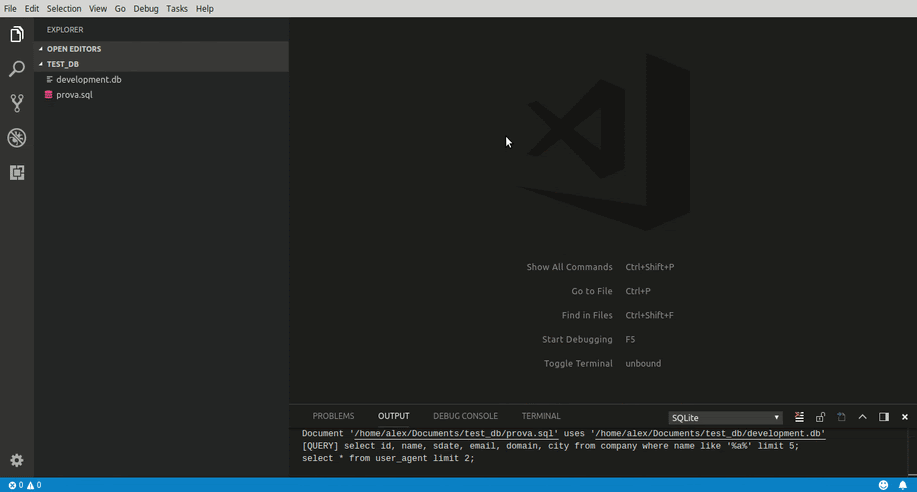Switch to the Terminal tab

pos(540,416)
